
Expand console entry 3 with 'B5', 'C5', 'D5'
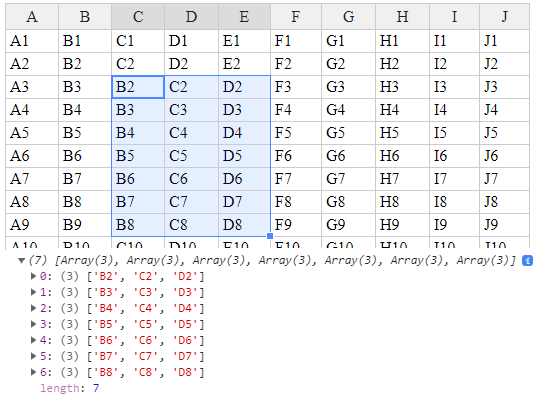pyautogui.click(x=34, y=324)
